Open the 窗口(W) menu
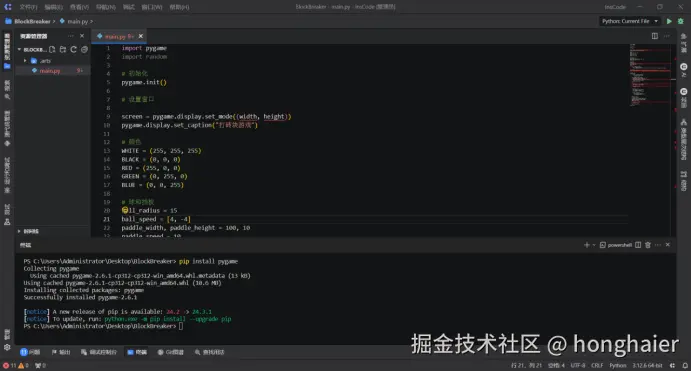Image resolution: width=692 pixels, height=371 pixels. [x=152, y=7]
